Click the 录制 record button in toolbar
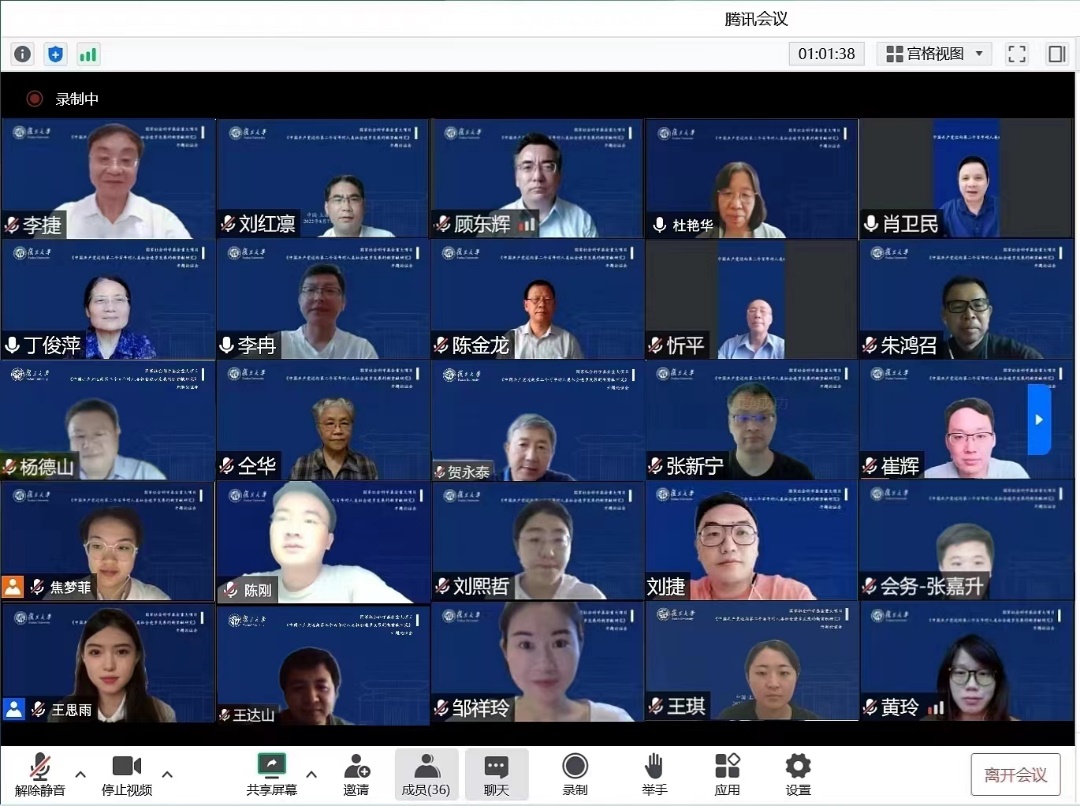Screen dimensions: 1080x806 point(575,774)
